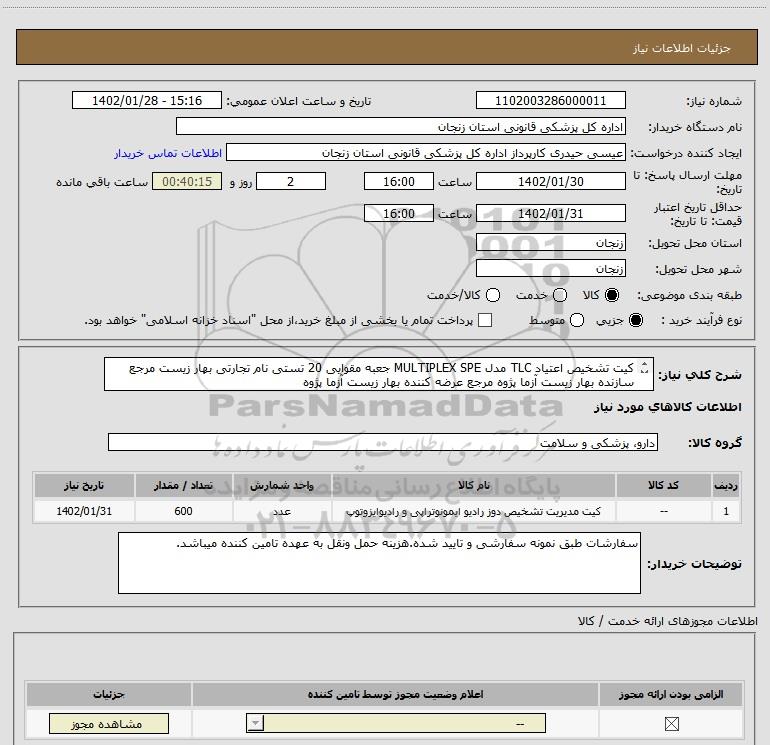The height and width of the screenshot is (745, 770).
Task: Click the واحد شمارش column header
Action: [282, 485]
